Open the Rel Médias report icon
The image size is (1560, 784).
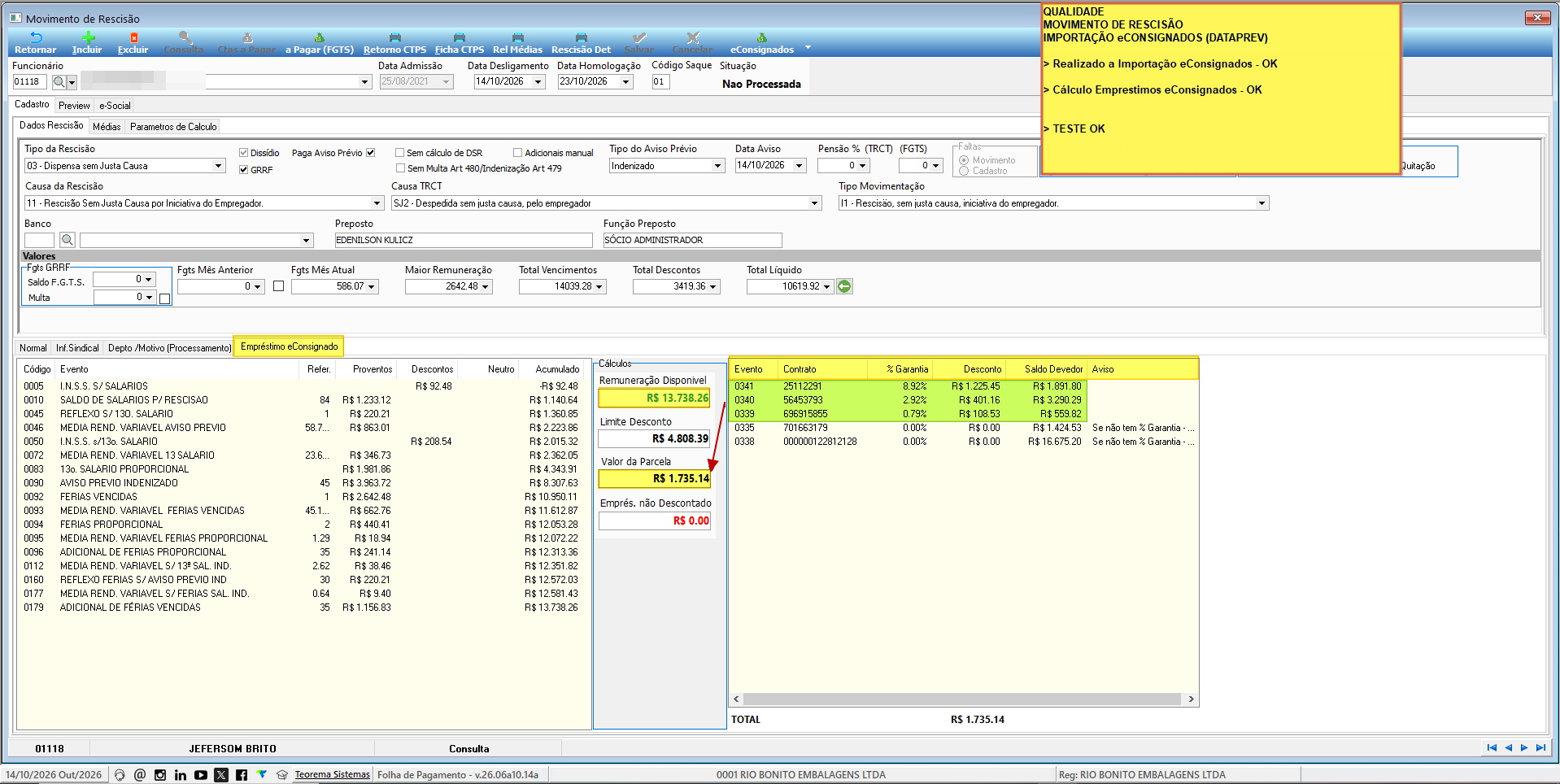tap(518, 37)
